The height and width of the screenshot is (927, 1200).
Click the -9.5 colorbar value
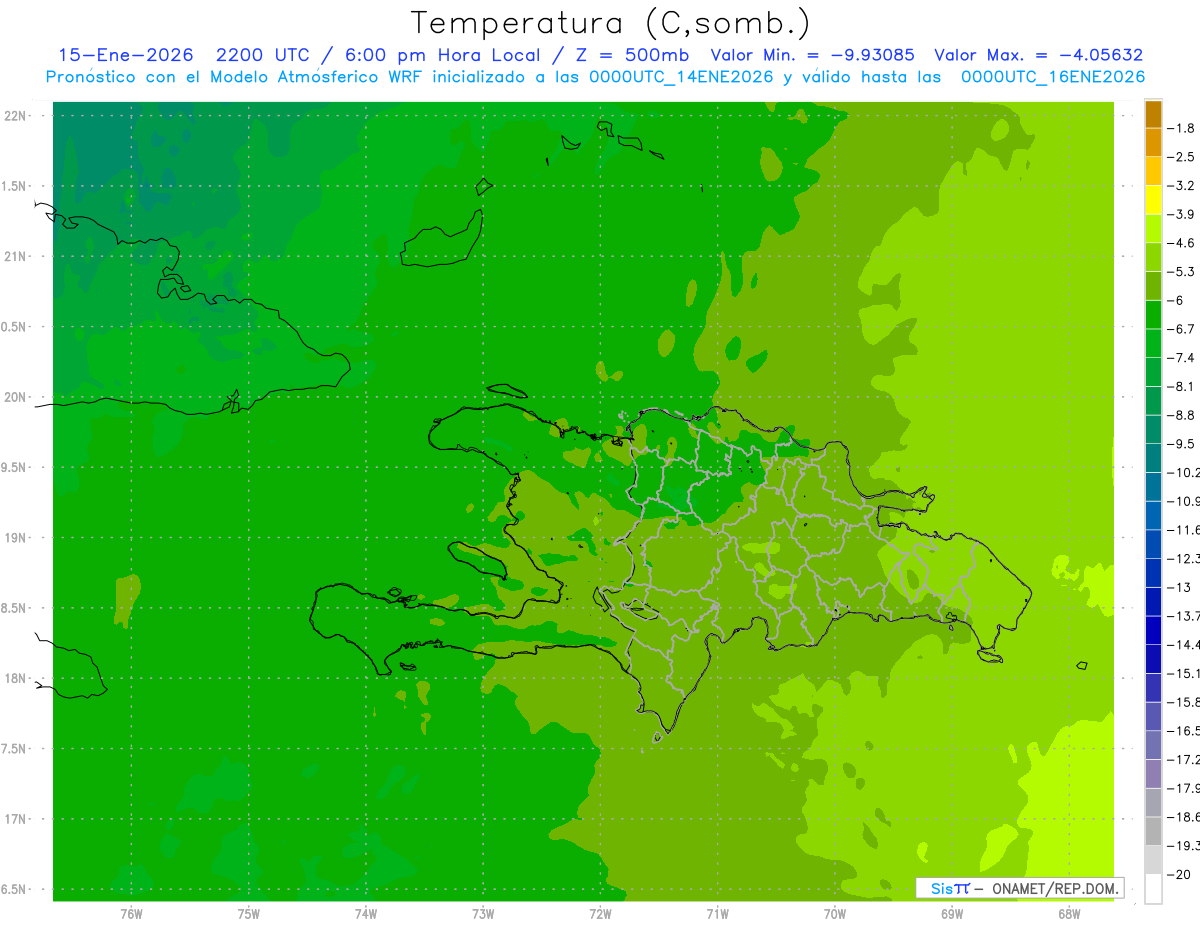(x=1182, y=444)
